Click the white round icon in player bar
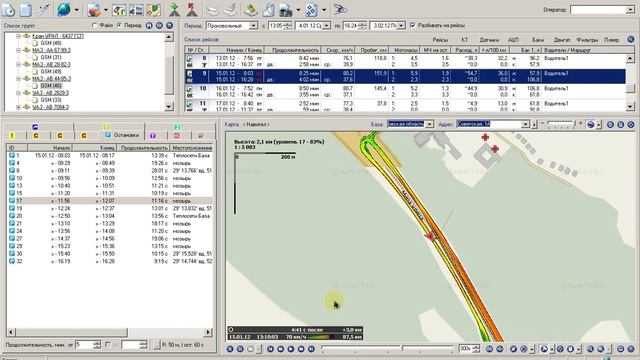640x360 pixels. [250, 349]
